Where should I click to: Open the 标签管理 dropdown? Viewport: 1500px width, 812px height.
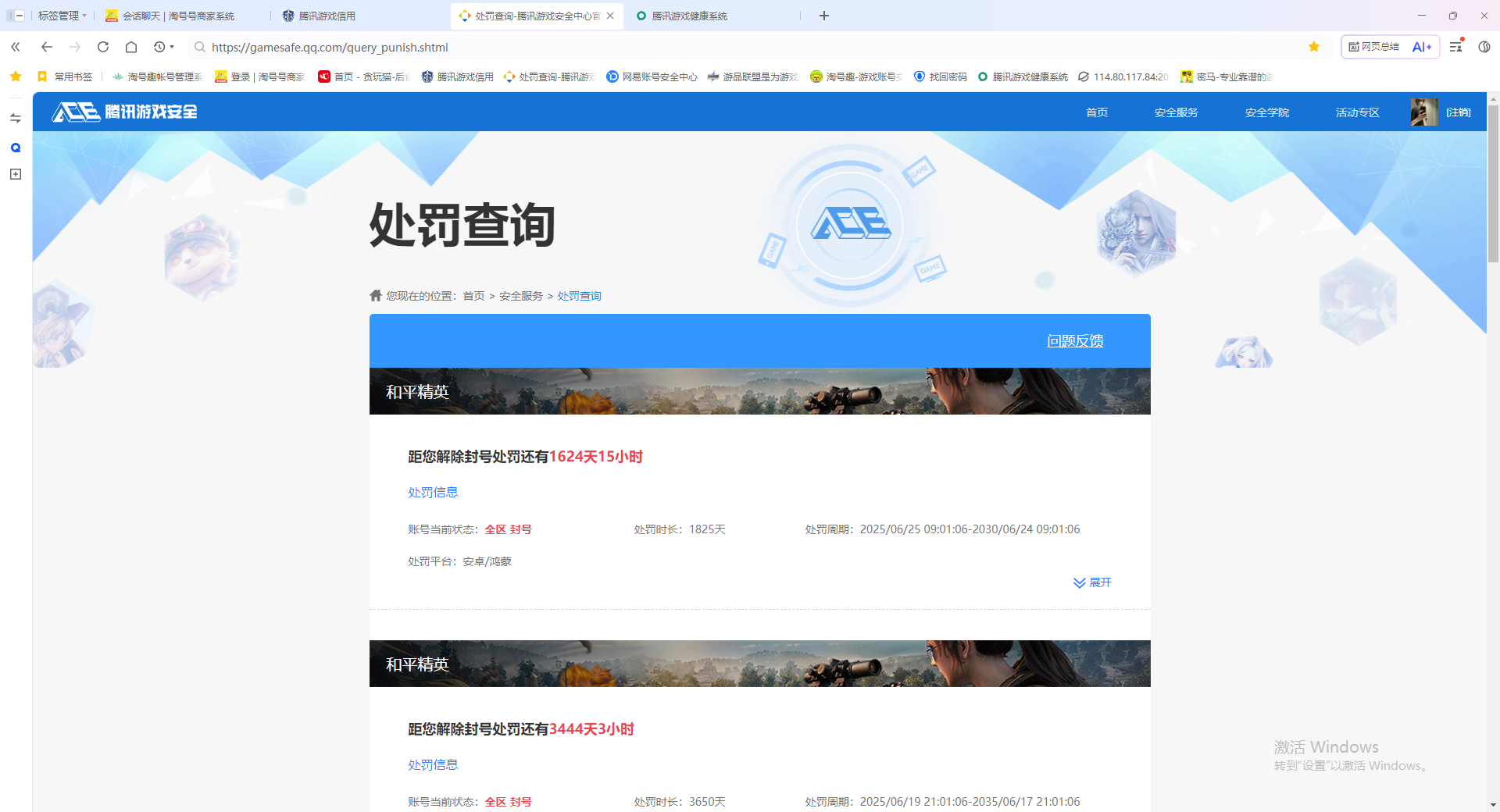[x=62, y=16]
